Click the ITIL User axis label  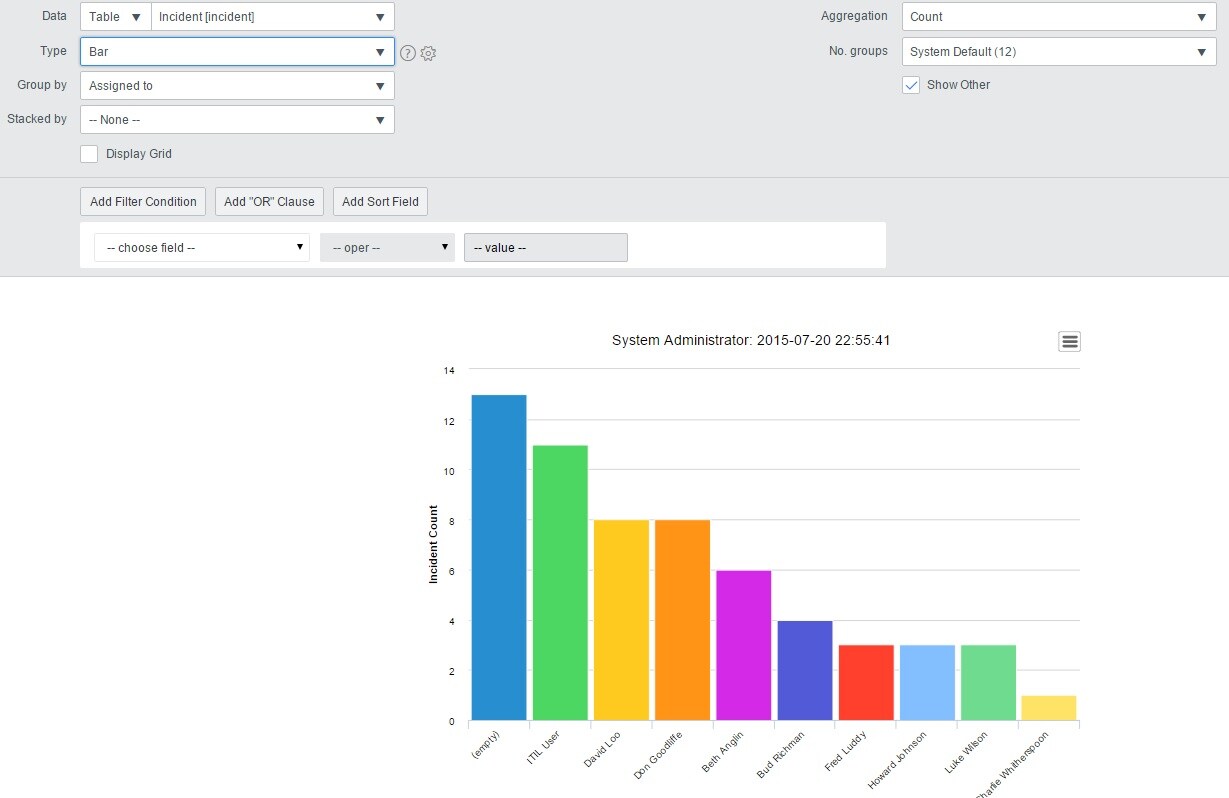tap(543, 748)
